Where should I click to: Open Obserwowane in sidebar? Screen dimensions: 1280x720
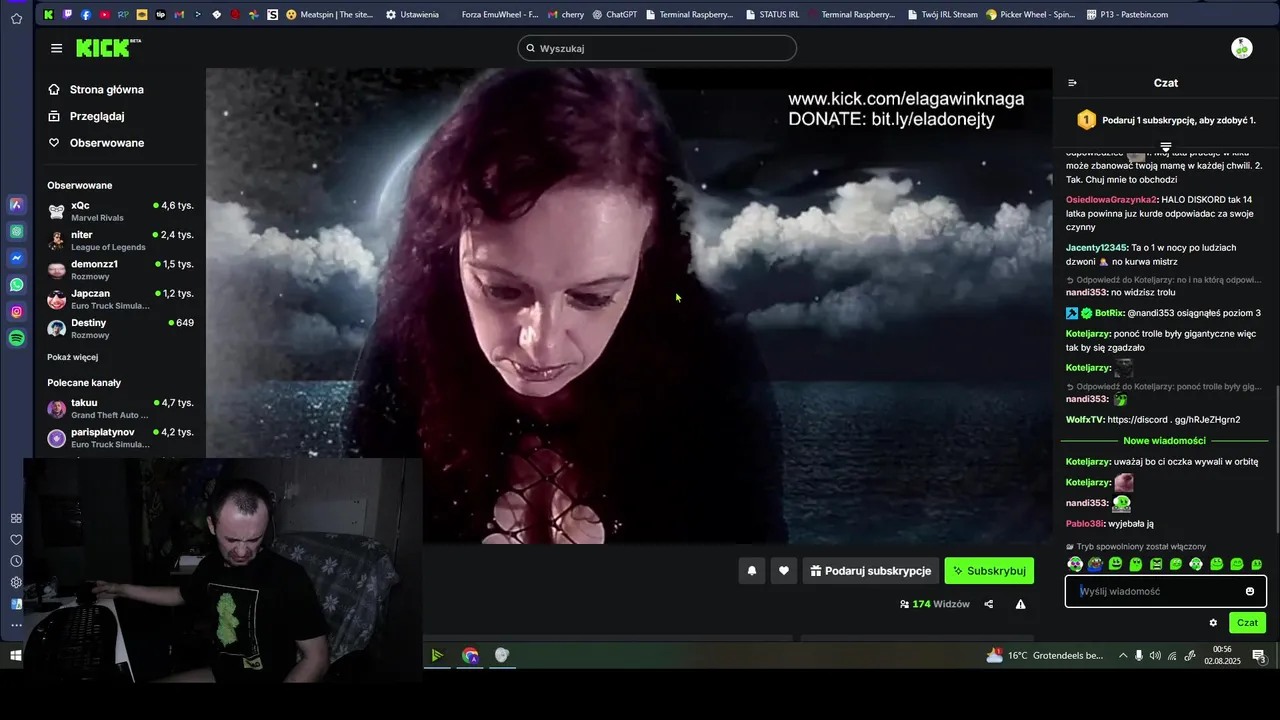tap(96, 143)
